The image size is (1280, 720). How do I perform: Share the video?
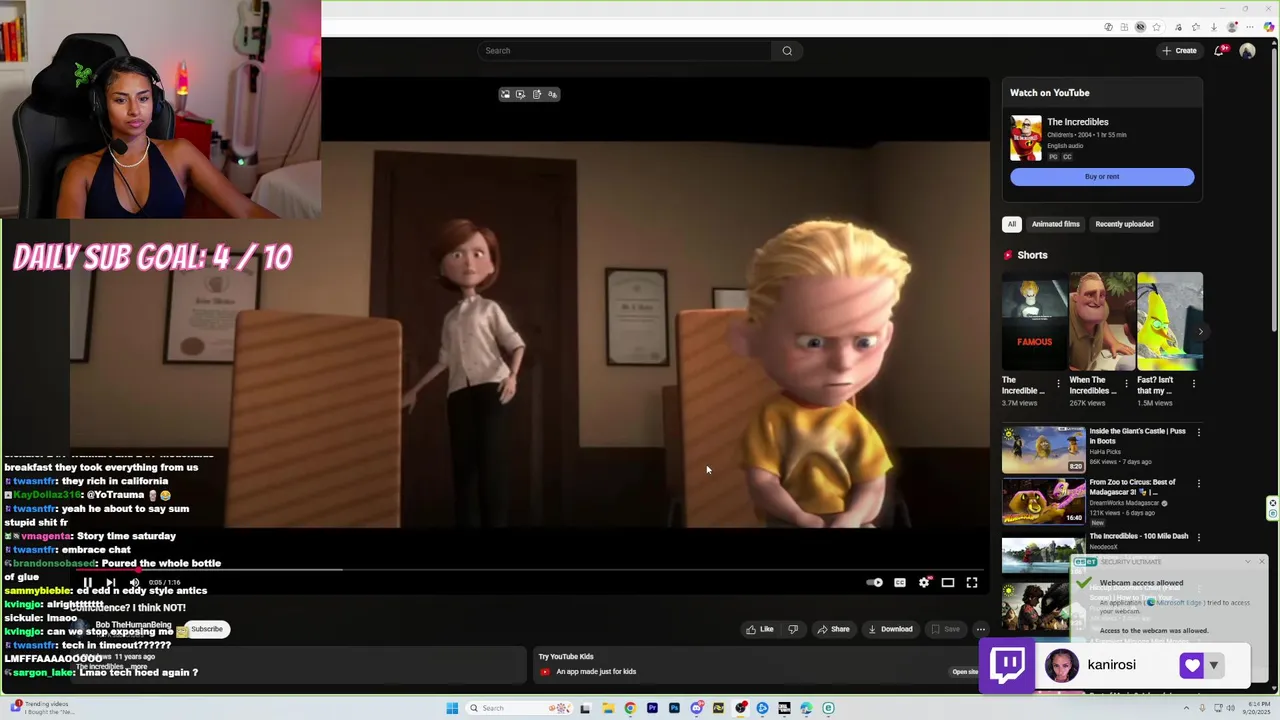[833, 629]
